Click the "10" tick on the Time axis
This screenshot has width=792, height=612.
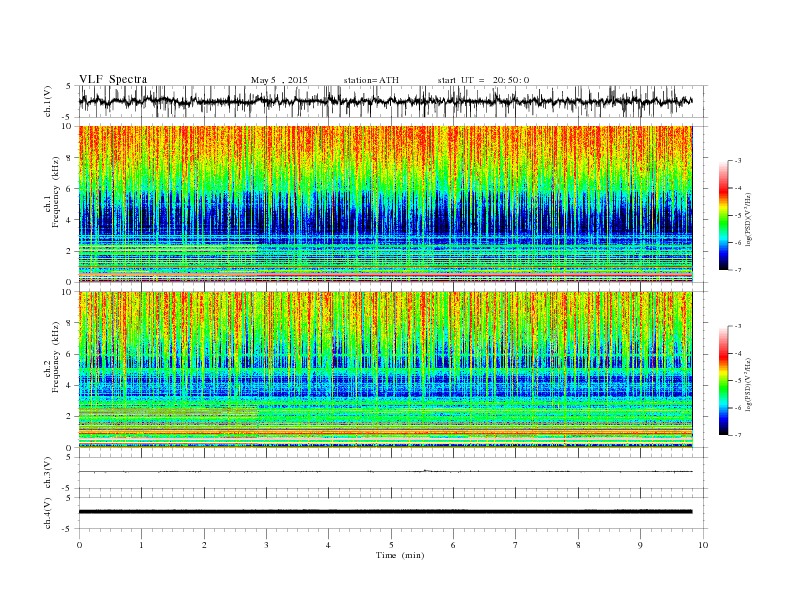703,545
